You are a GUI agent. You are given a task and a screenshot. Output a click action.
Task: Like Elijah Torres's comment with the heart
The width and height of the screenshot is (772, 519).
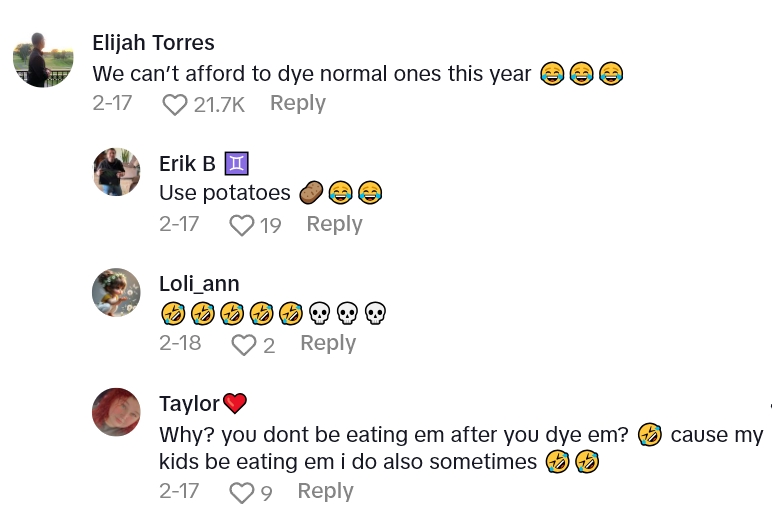tap(175, 104)
